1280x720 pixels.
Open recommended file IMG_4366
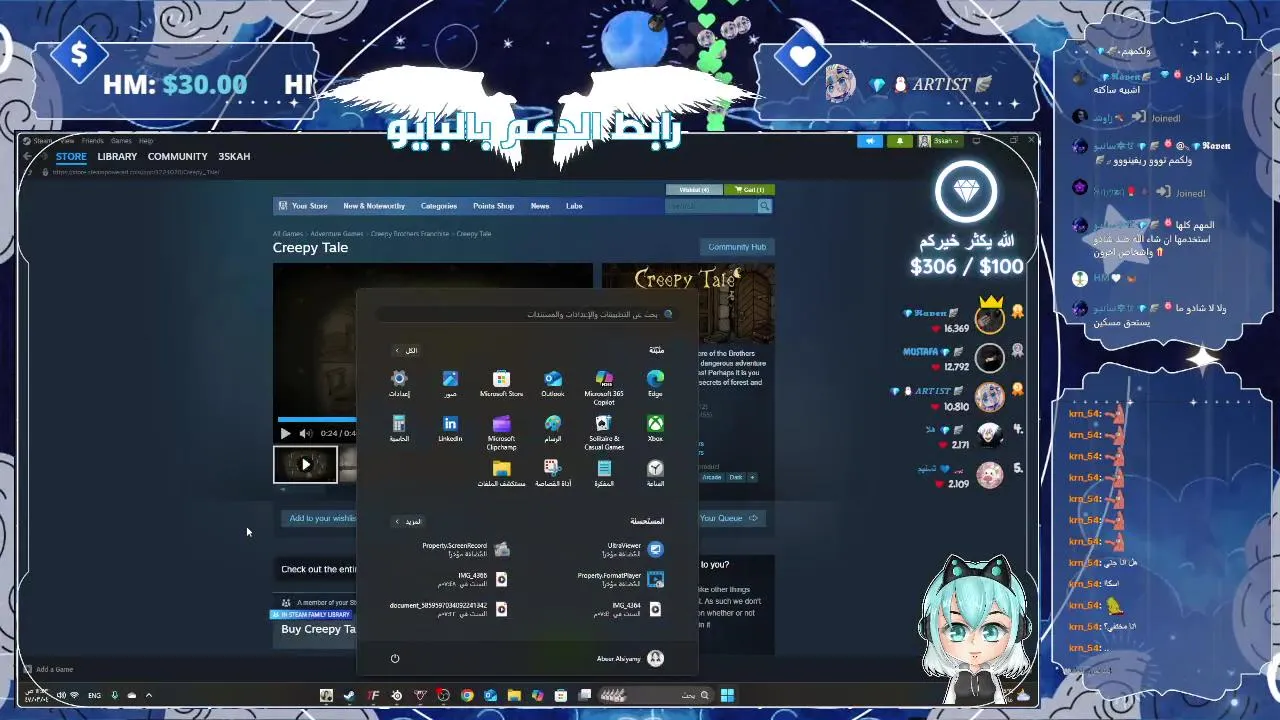[x=472, y=579]
